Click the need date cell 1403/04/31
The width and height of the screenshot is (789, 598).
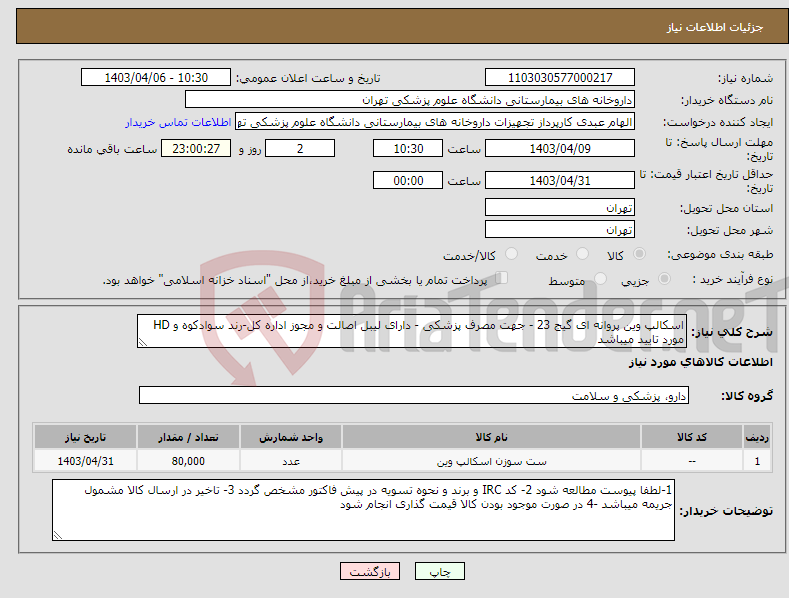click(86, 461)
